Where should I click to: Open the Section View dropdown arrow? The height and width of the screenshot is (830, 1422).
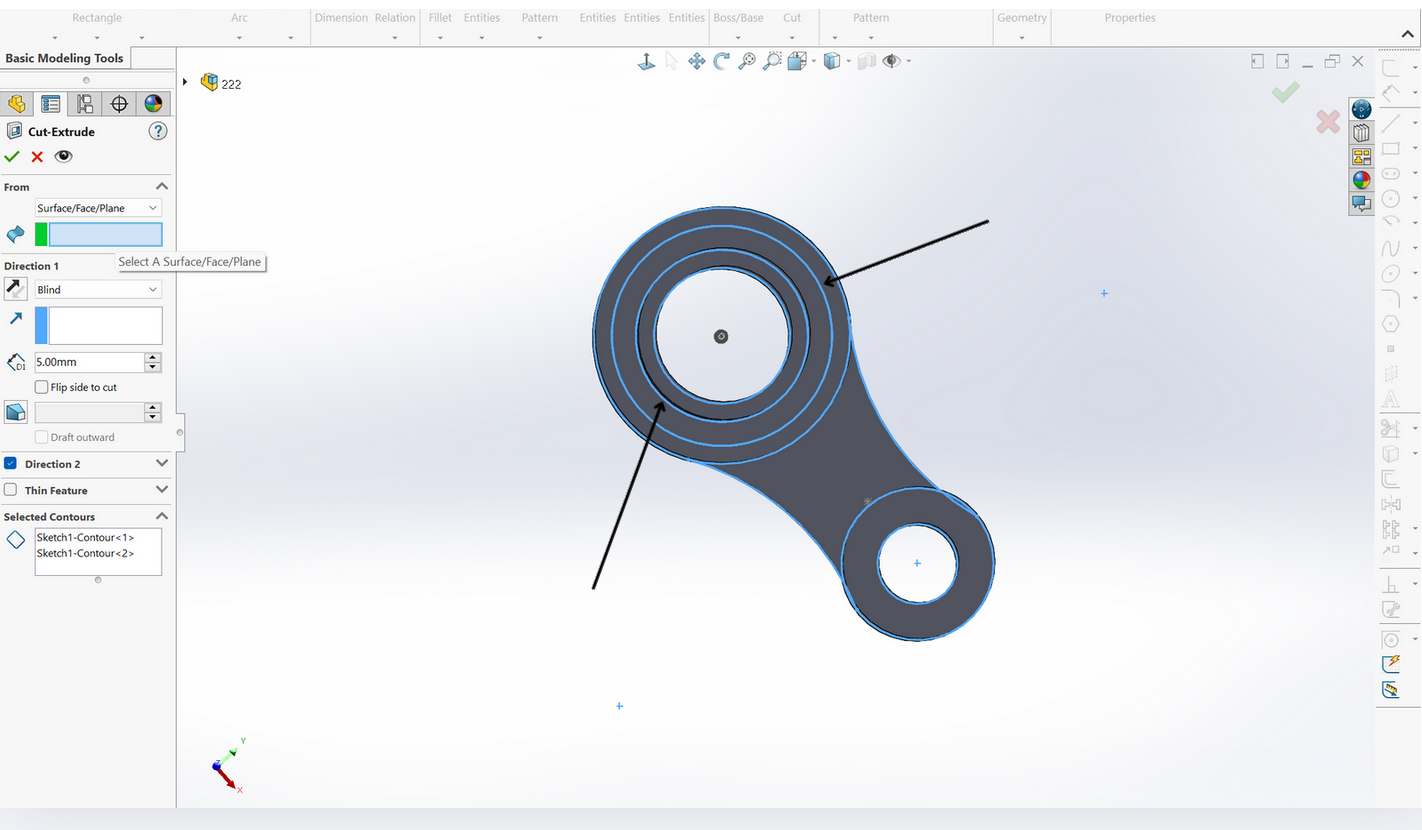point(813,62)
